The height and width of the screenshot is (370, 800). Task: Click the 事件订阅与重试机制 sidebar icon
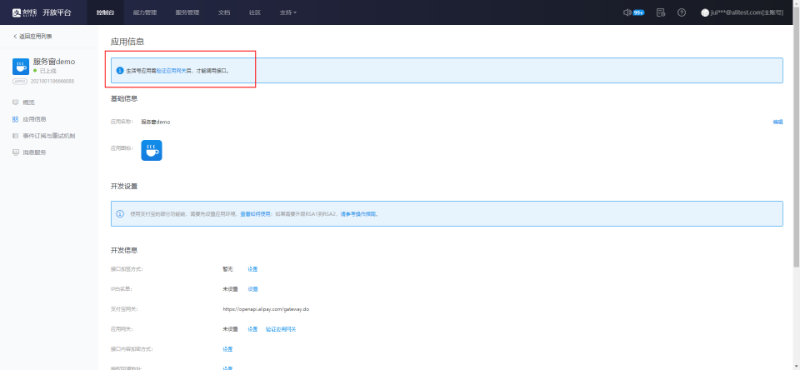point(15,136)
